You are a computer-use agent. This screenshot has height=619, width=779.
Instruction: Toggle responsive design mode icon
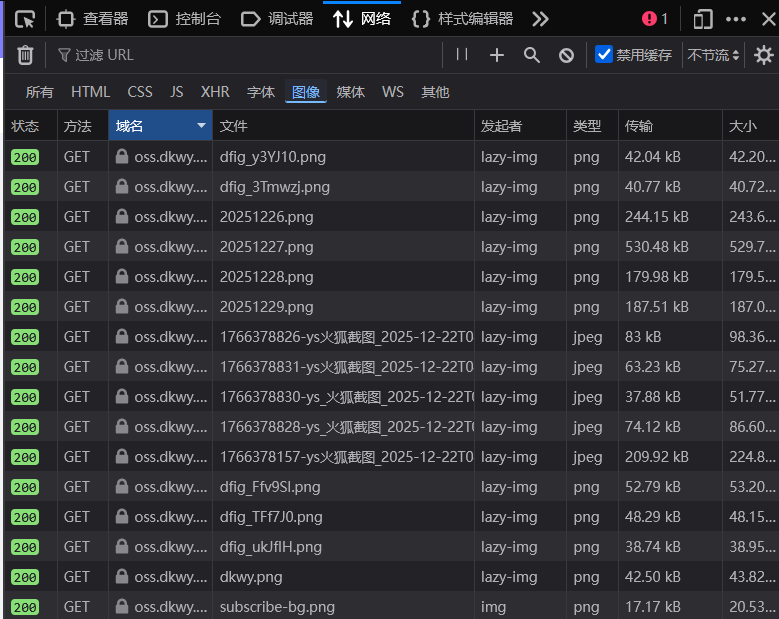703,18
